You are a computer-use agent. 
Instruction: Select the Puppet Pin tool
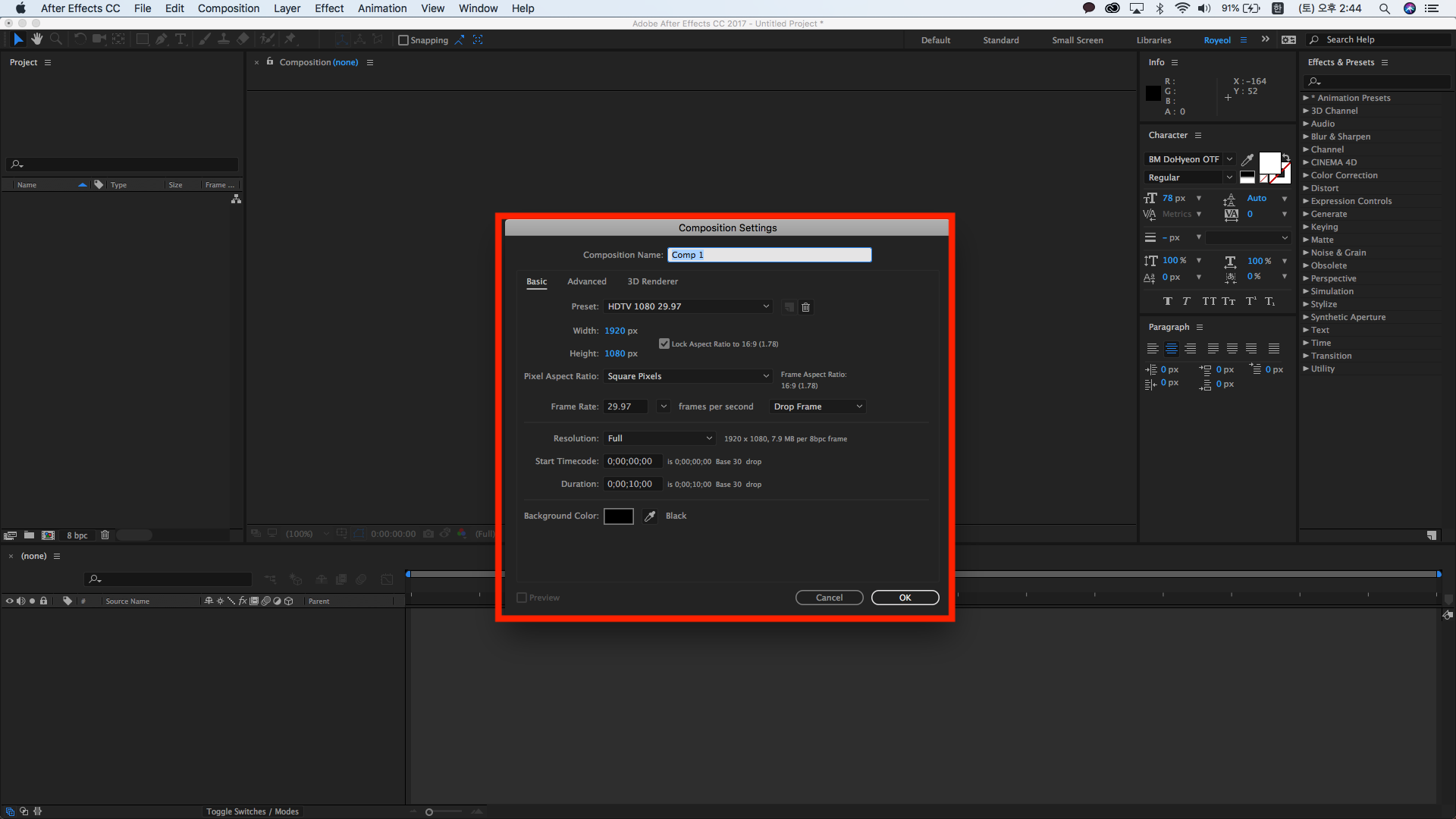290,39
